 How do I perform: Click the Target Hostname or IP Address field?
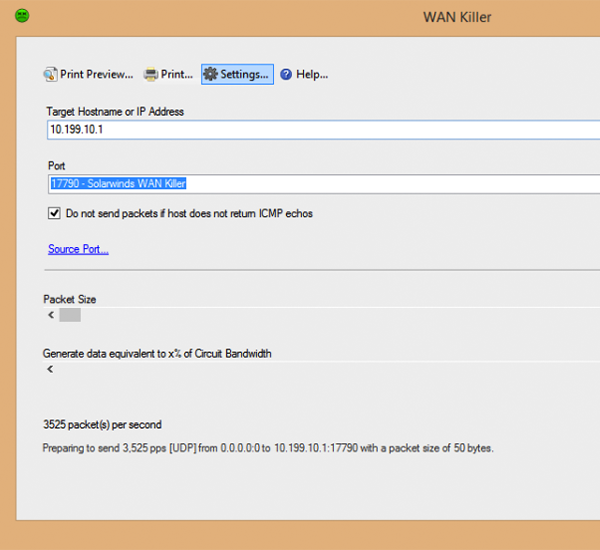coord(320,130)
